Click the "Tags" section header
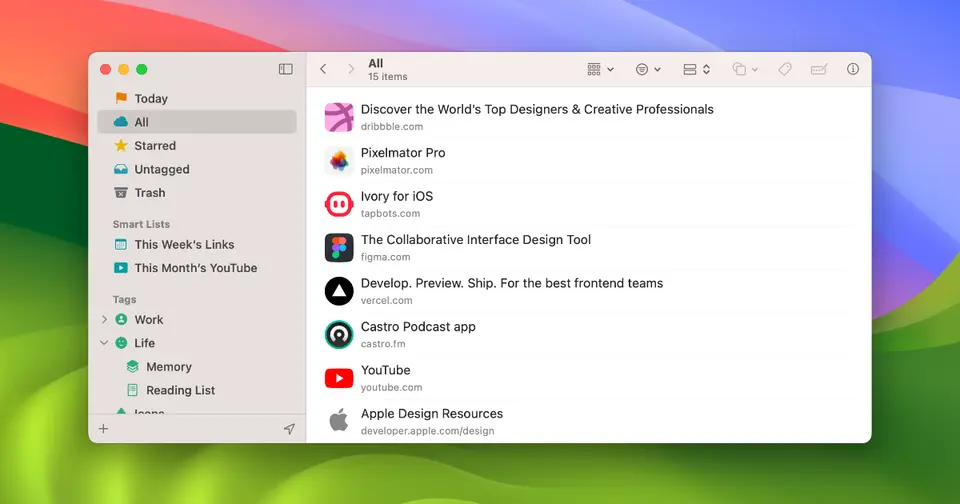 pyautogui.click(x=124, y=299)
